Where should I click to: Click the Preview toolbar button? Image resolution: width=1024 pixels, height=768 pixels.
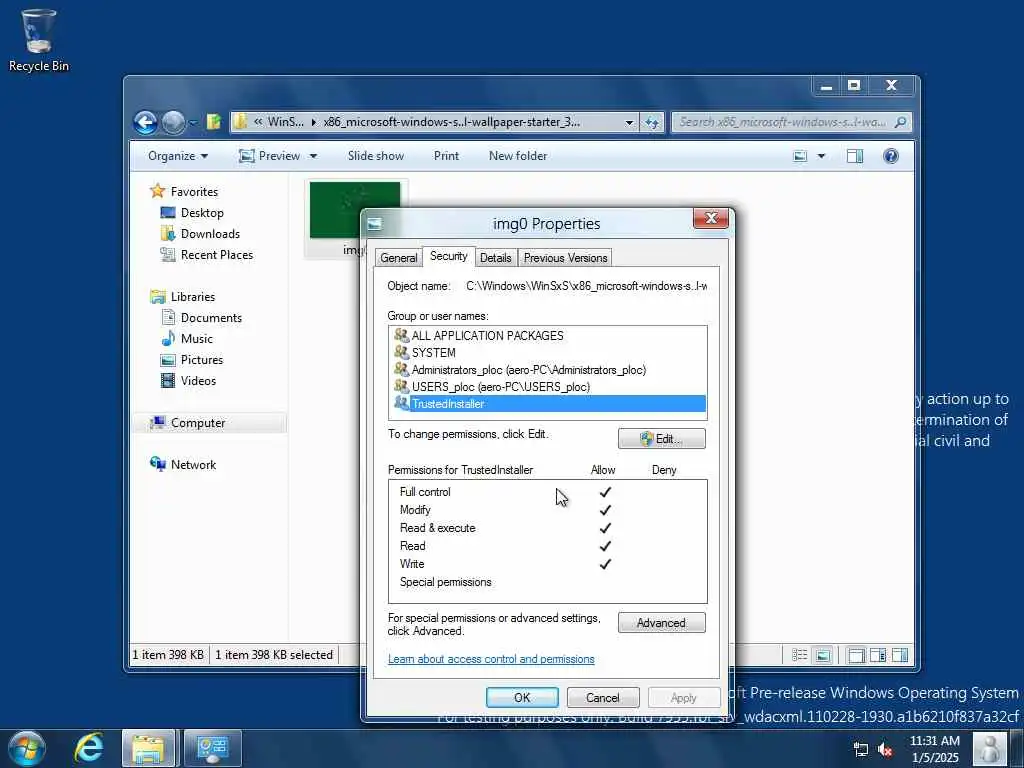click(x=269, y=156)
